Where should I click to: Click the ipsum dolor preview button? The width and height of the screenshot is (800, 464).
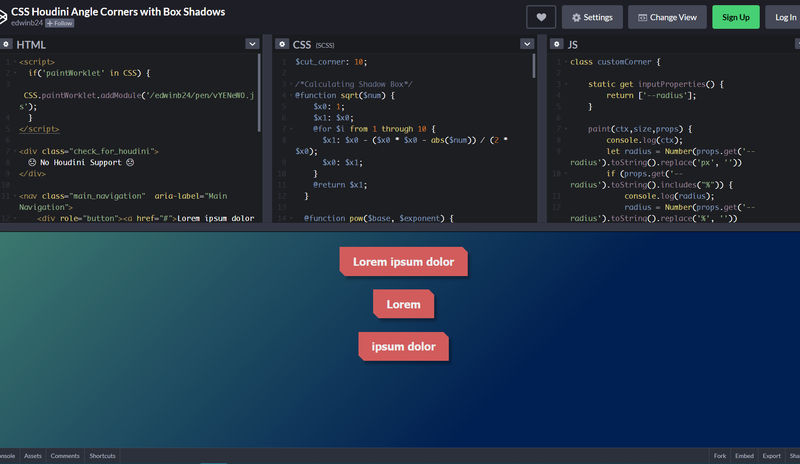click(x=404, y=347)
